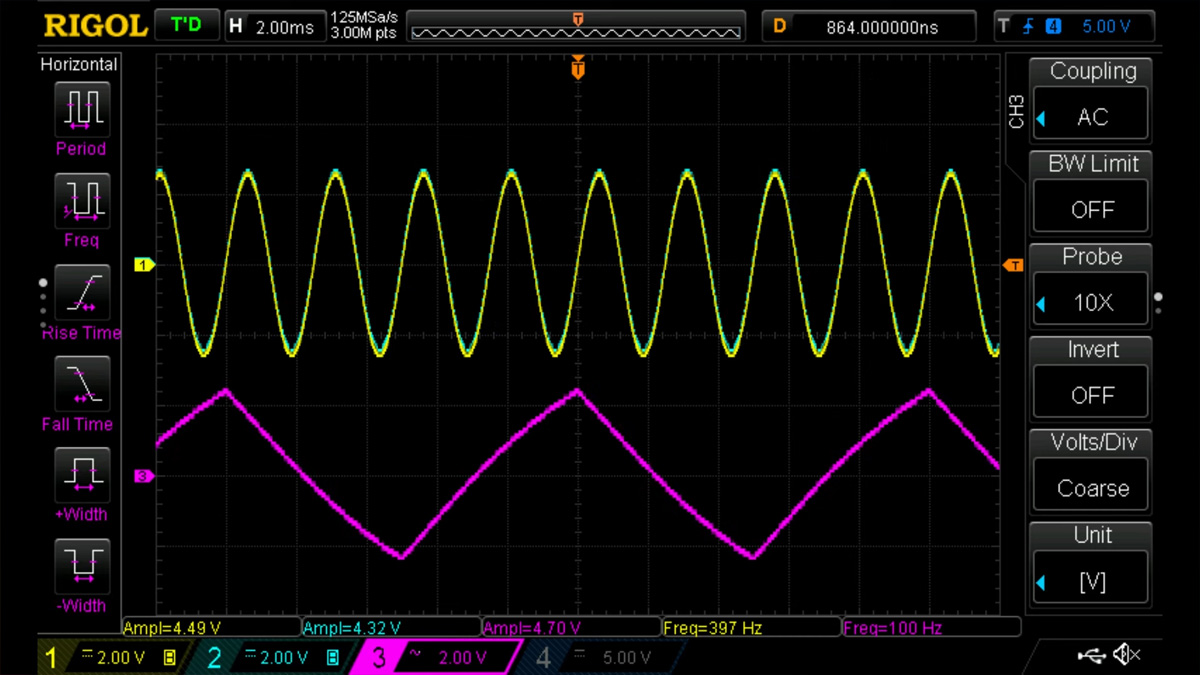This screenshot has width=1200, height=675.
Task: Switch Volts/Div from Coarse
Action: coord(1091,488)
